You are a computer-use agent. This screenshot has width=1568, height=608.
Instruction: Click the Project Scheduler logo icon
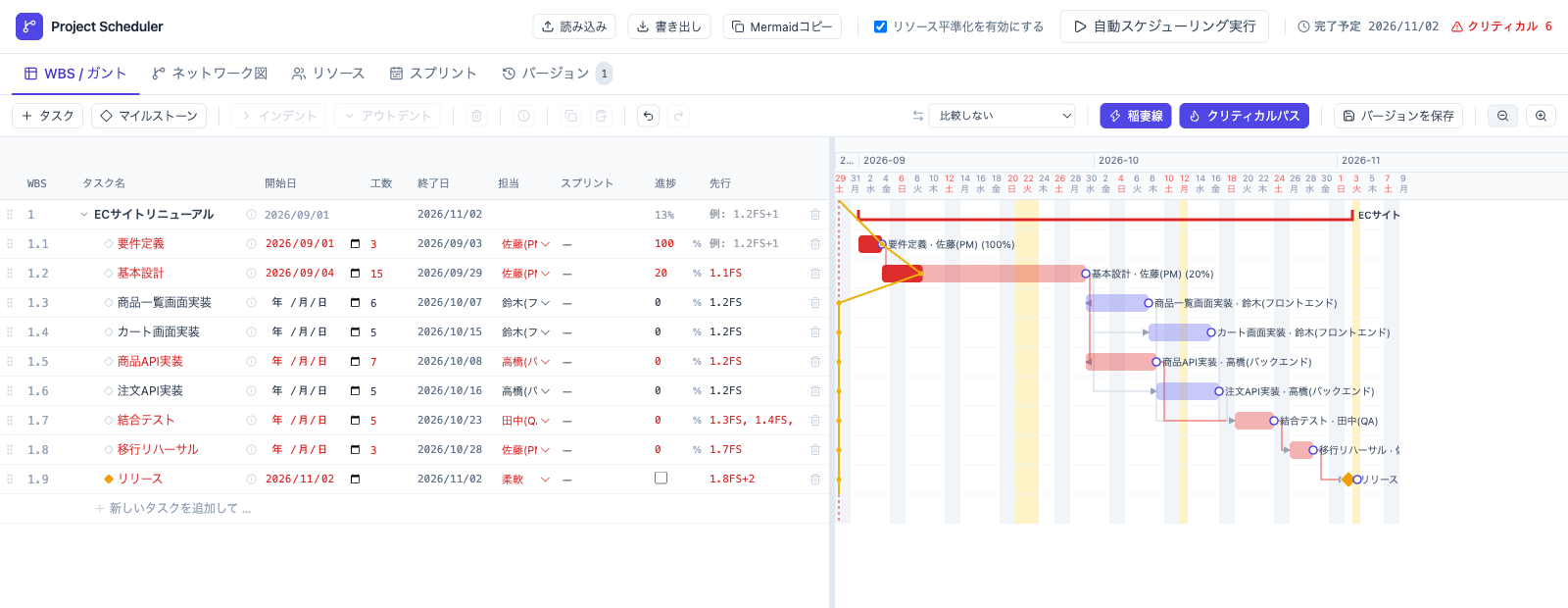pos(29,26)
